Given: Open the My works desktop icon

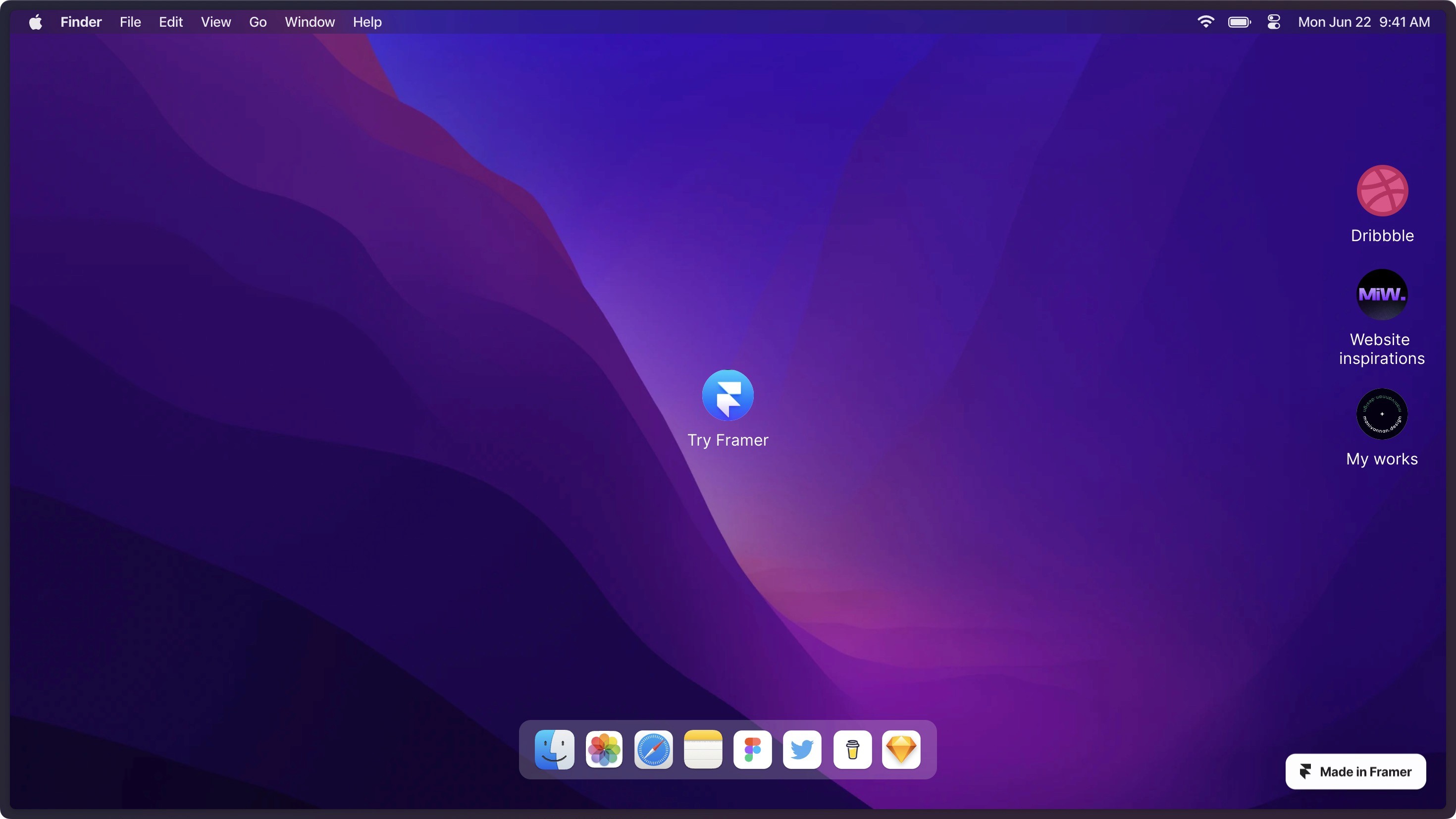Looking at the screenshot, I should 1382,414.
